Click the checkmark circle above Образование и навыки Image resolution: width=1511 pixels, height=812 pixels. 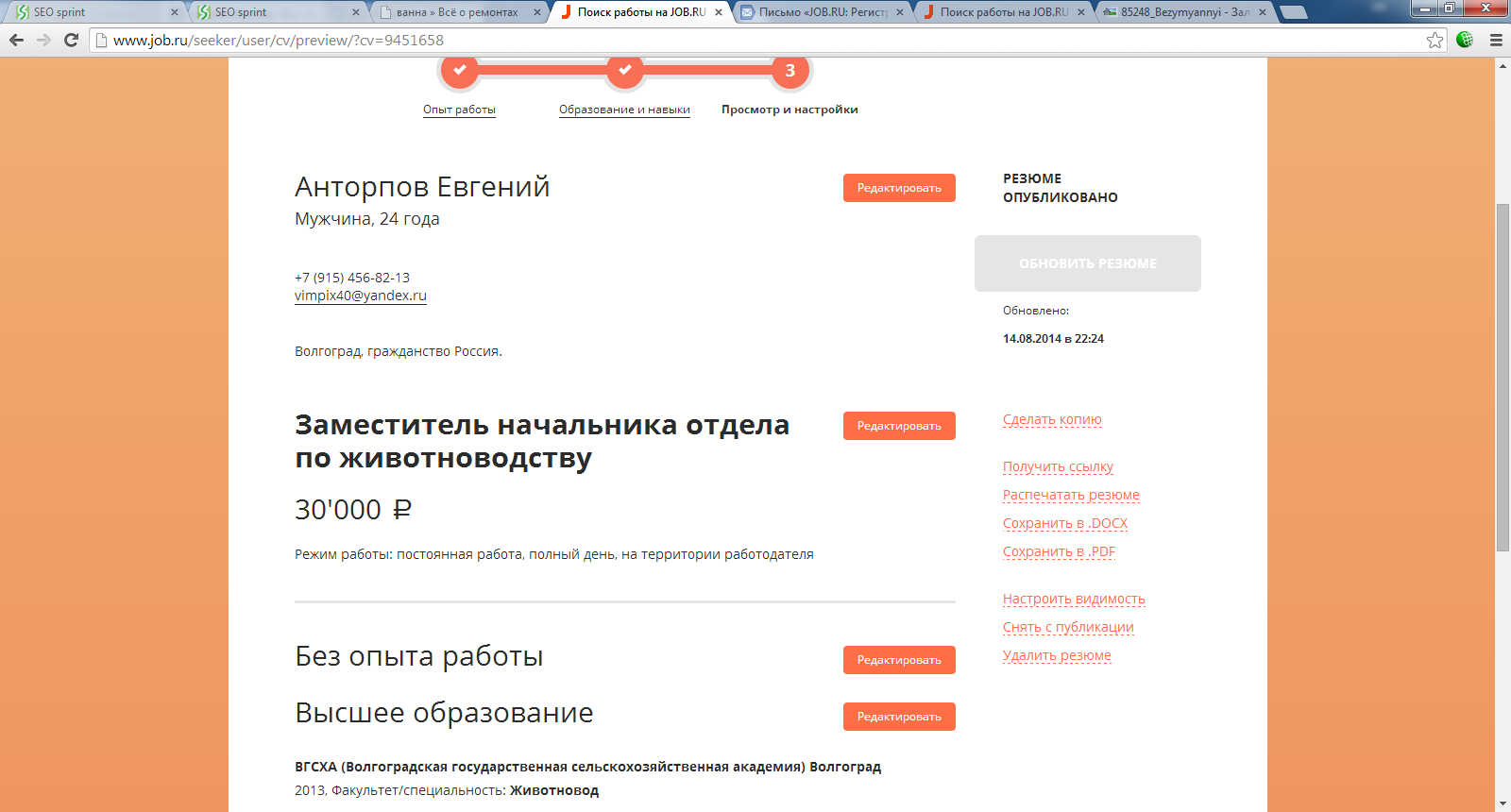coord(624,70)
